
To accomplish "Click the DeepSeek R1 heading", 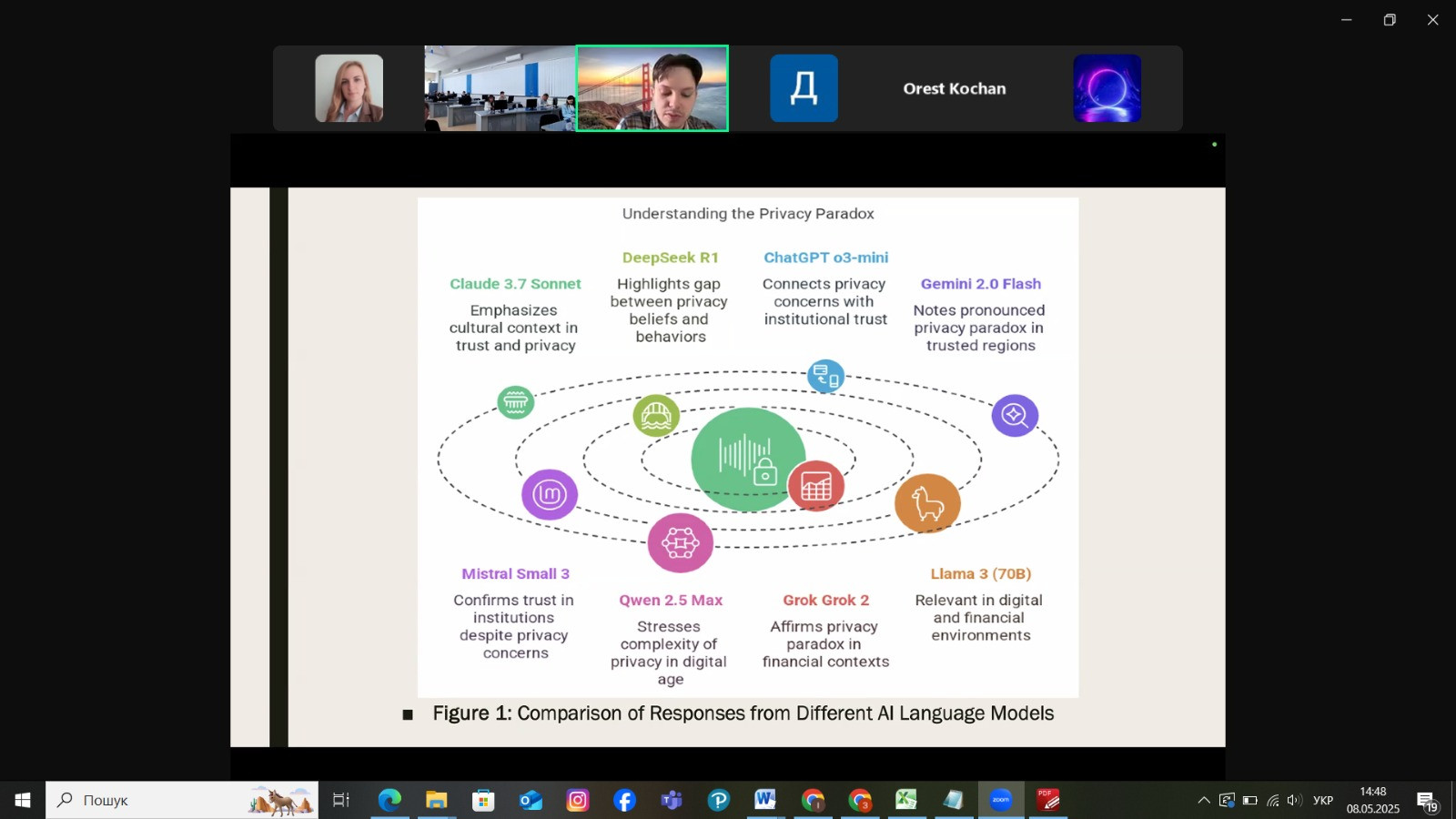I will 671,258.
